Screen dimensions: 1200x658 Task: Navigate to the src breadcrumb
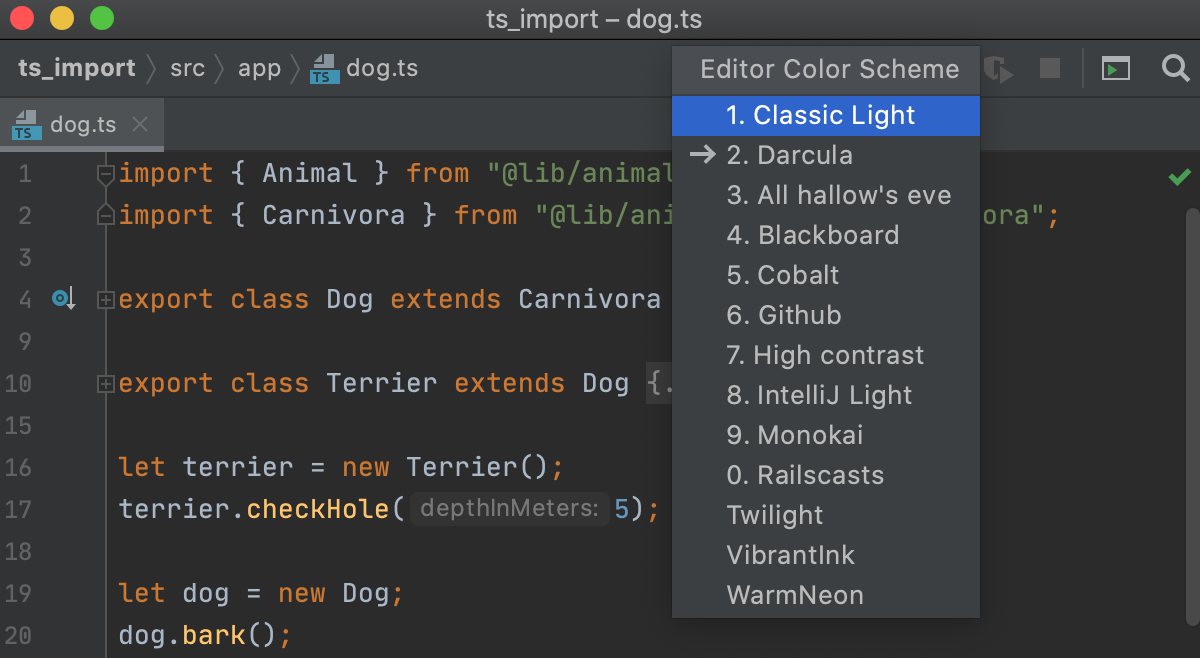(187, 68)
